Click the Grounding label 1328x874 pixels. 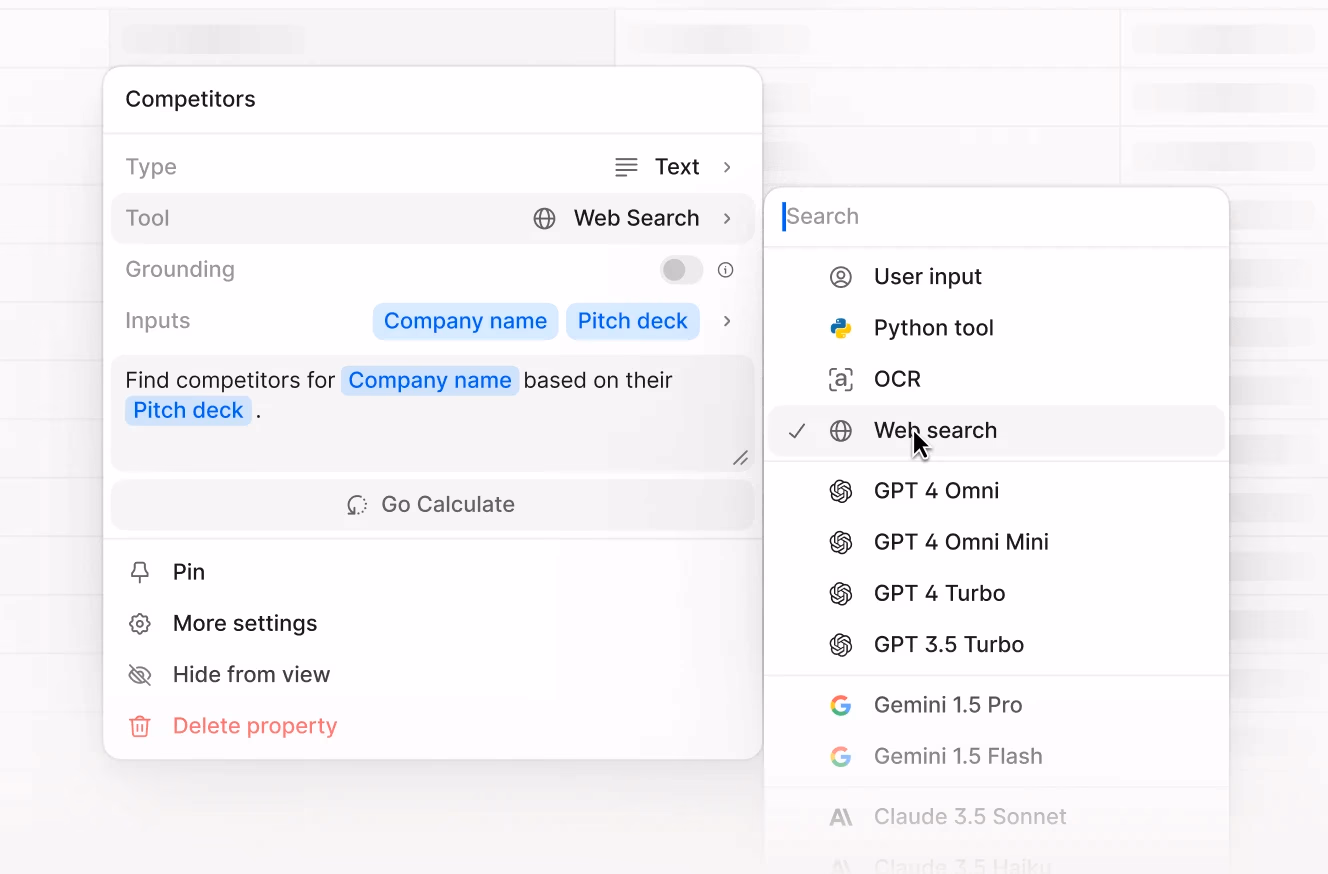click(x=180, y=270)
